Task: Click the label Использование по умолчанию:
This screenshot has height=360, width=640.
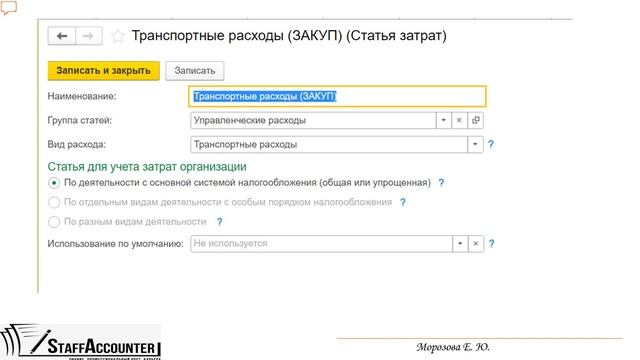Action: coord(116,244)
